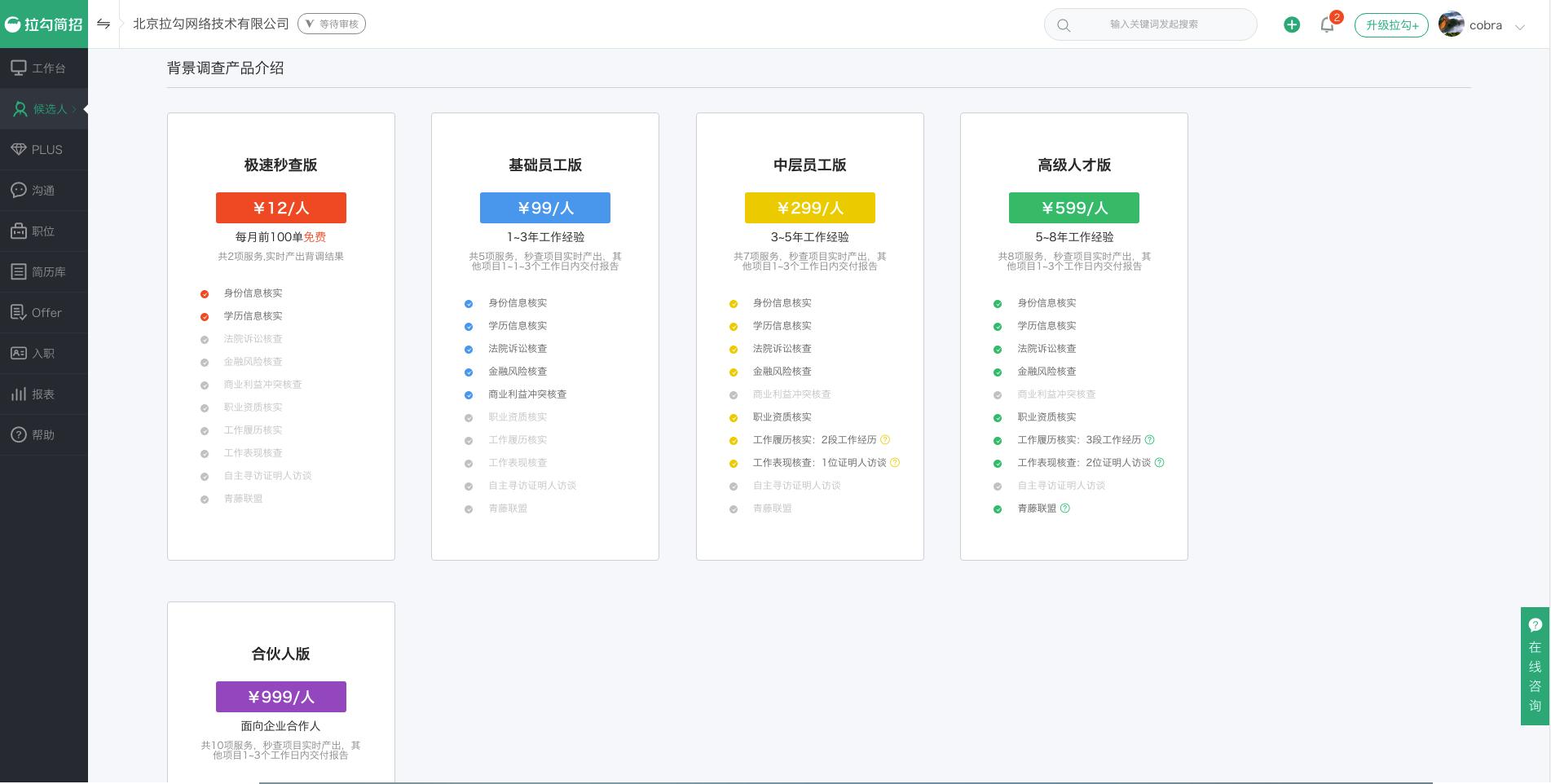Open the 候选人 sidebar menu
The width and height of the screenshot is (1551, 784).
[x=44, y=109]
